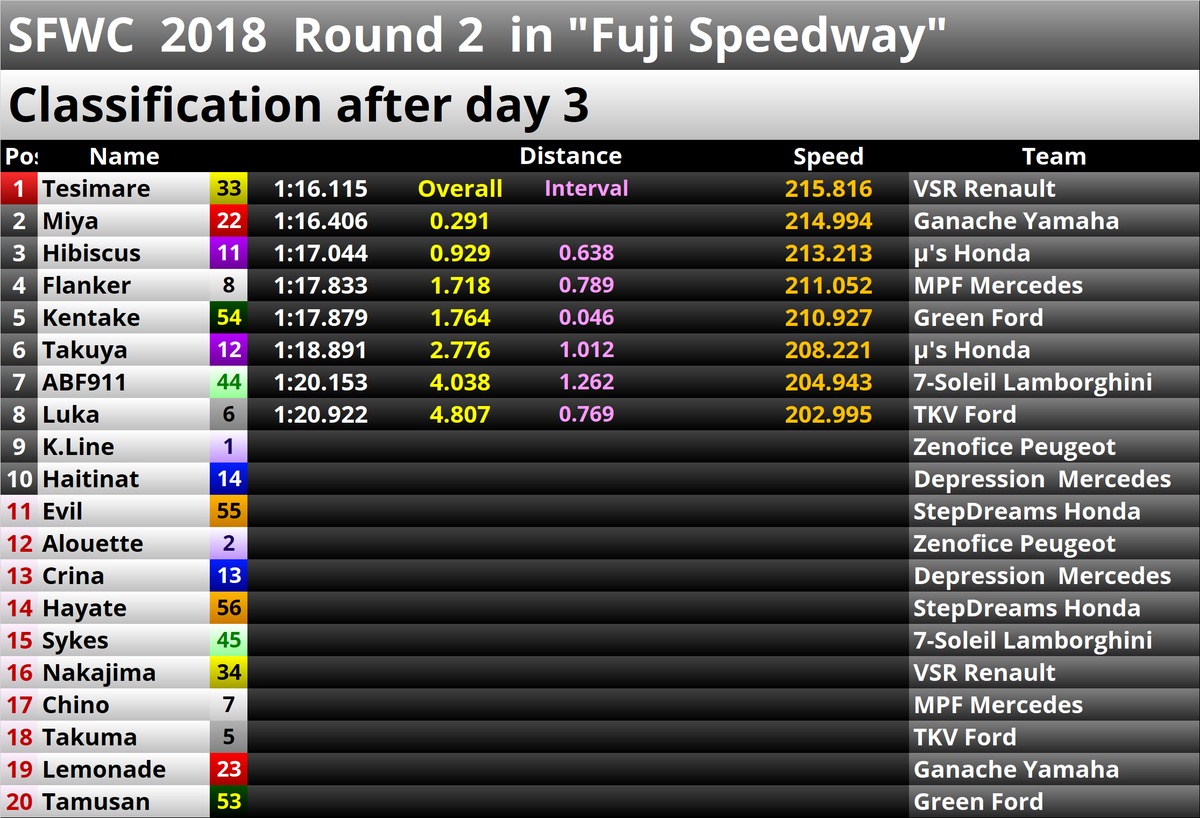
Task: Click the 'Classification after day 3' heading
Action: click(298, 104)
